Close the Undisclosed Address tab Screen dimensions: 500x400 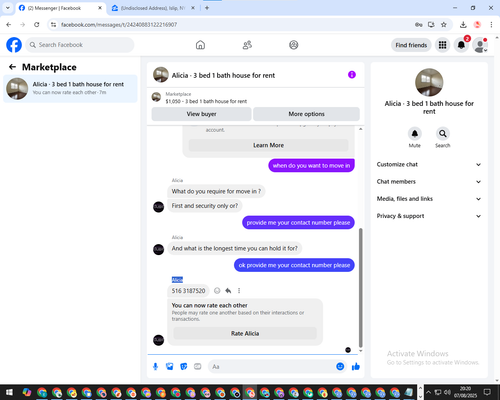pyautogui.click(x=193, y=8)
